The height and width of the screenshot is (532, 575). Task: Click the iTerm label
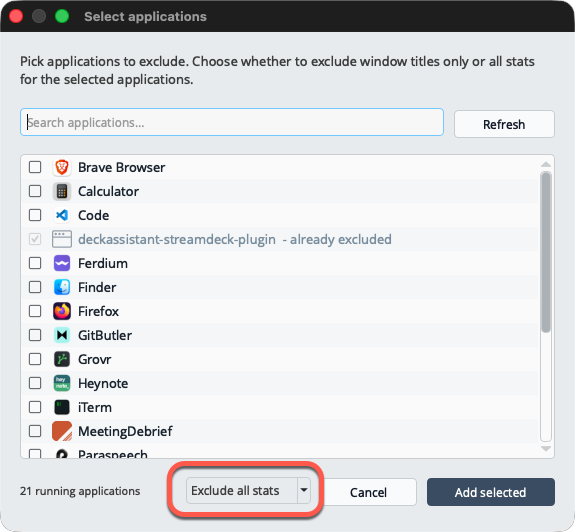coord(95,407)
